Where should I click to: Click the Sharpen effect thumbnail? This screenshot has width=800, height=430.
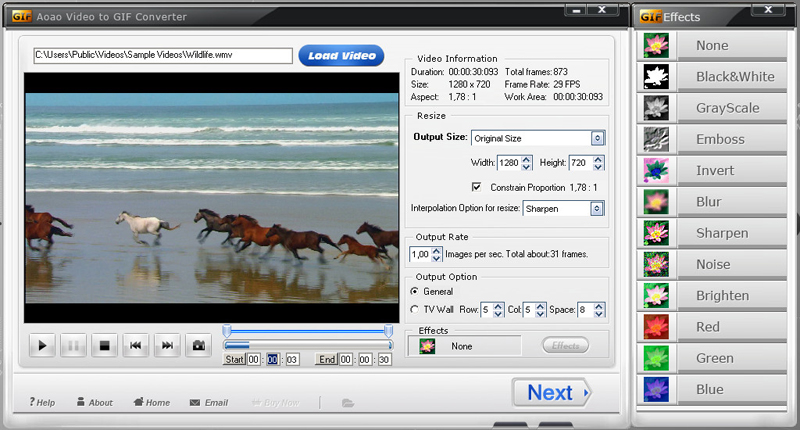pos(656,233)
